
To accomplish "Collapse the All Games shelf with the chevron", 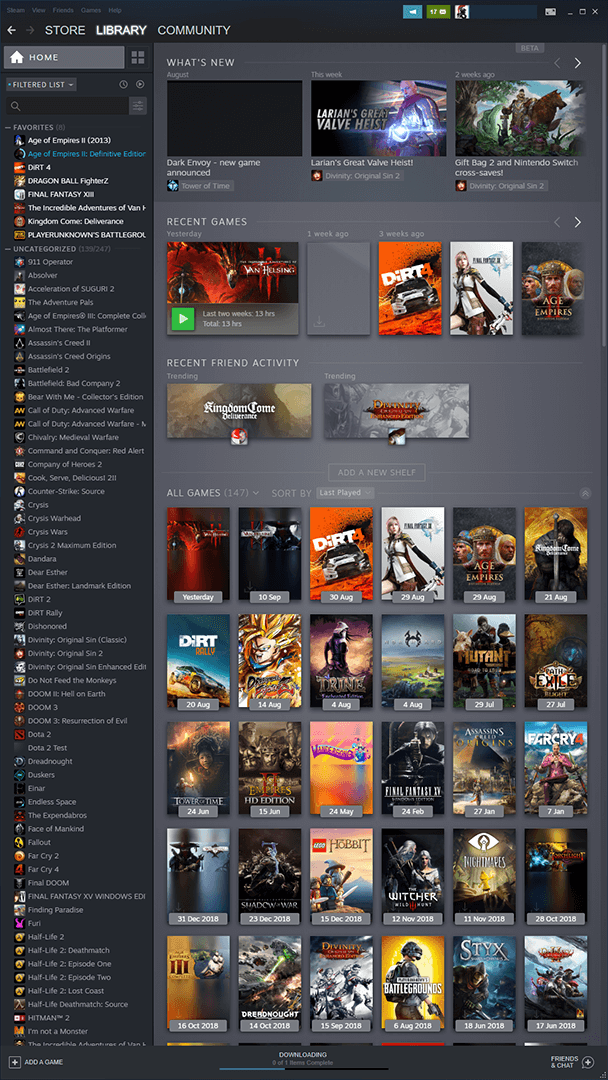I will tap(585, 493).
